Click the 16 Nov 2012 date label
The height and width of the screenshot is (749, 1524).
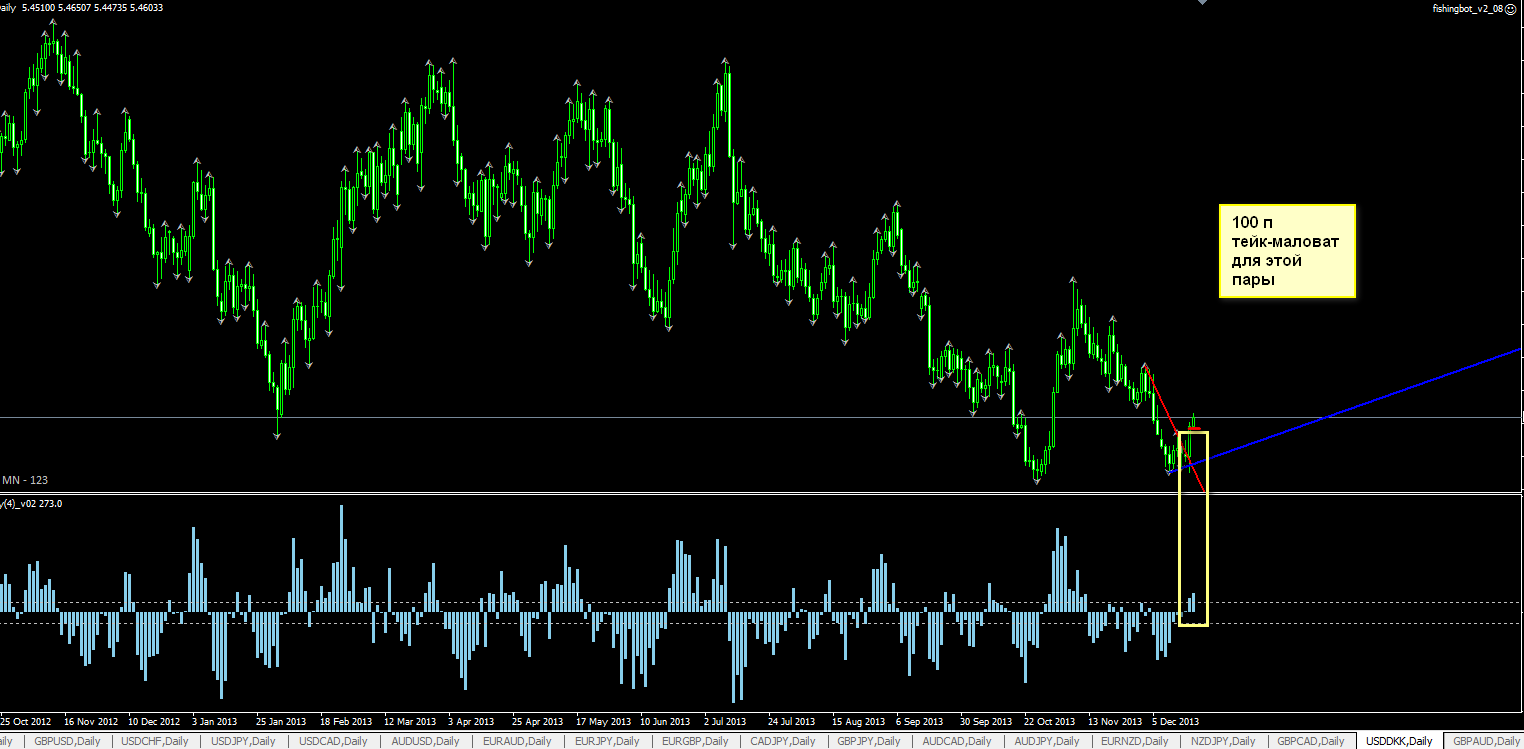[x=90, y=721]
